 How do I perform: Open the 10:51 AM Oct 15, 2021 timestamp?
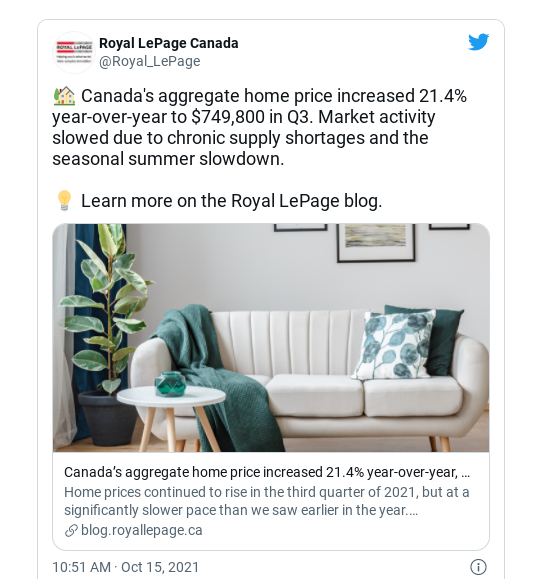click(126, 567)
